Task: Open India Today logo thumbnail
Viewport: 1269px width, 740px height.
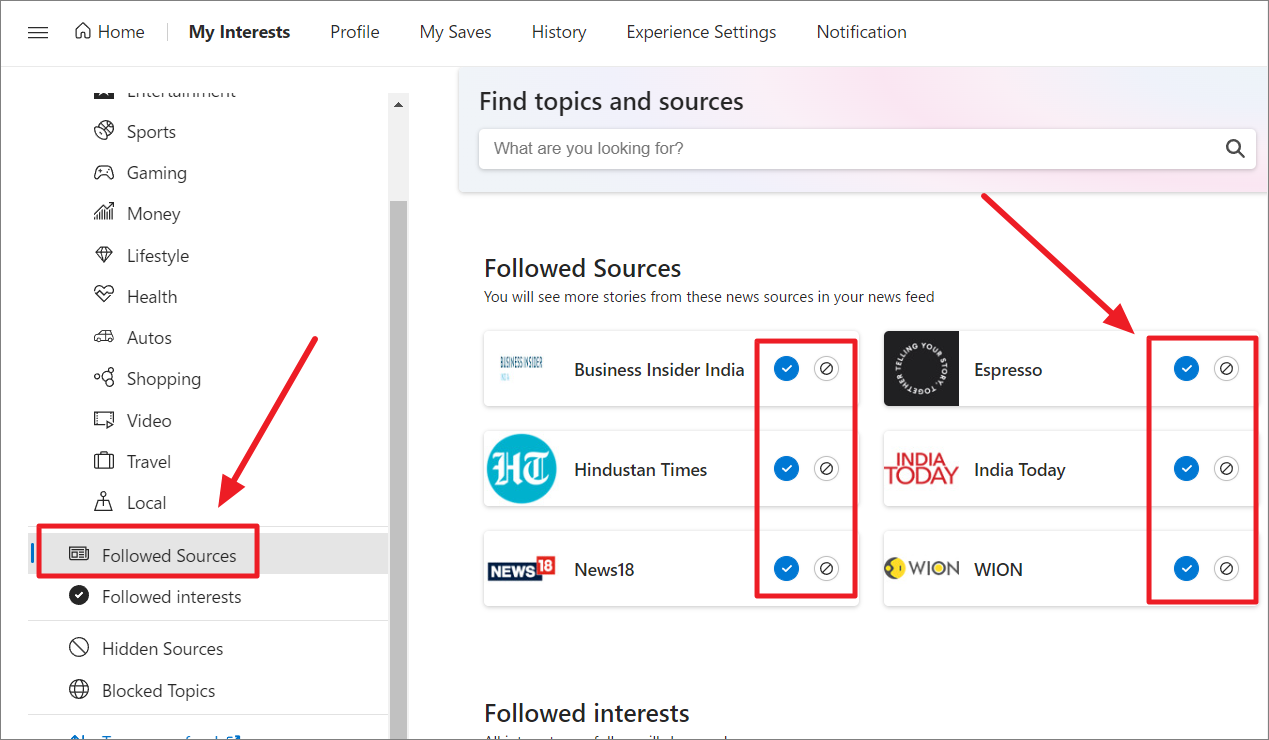Action: tap(921, 469)
